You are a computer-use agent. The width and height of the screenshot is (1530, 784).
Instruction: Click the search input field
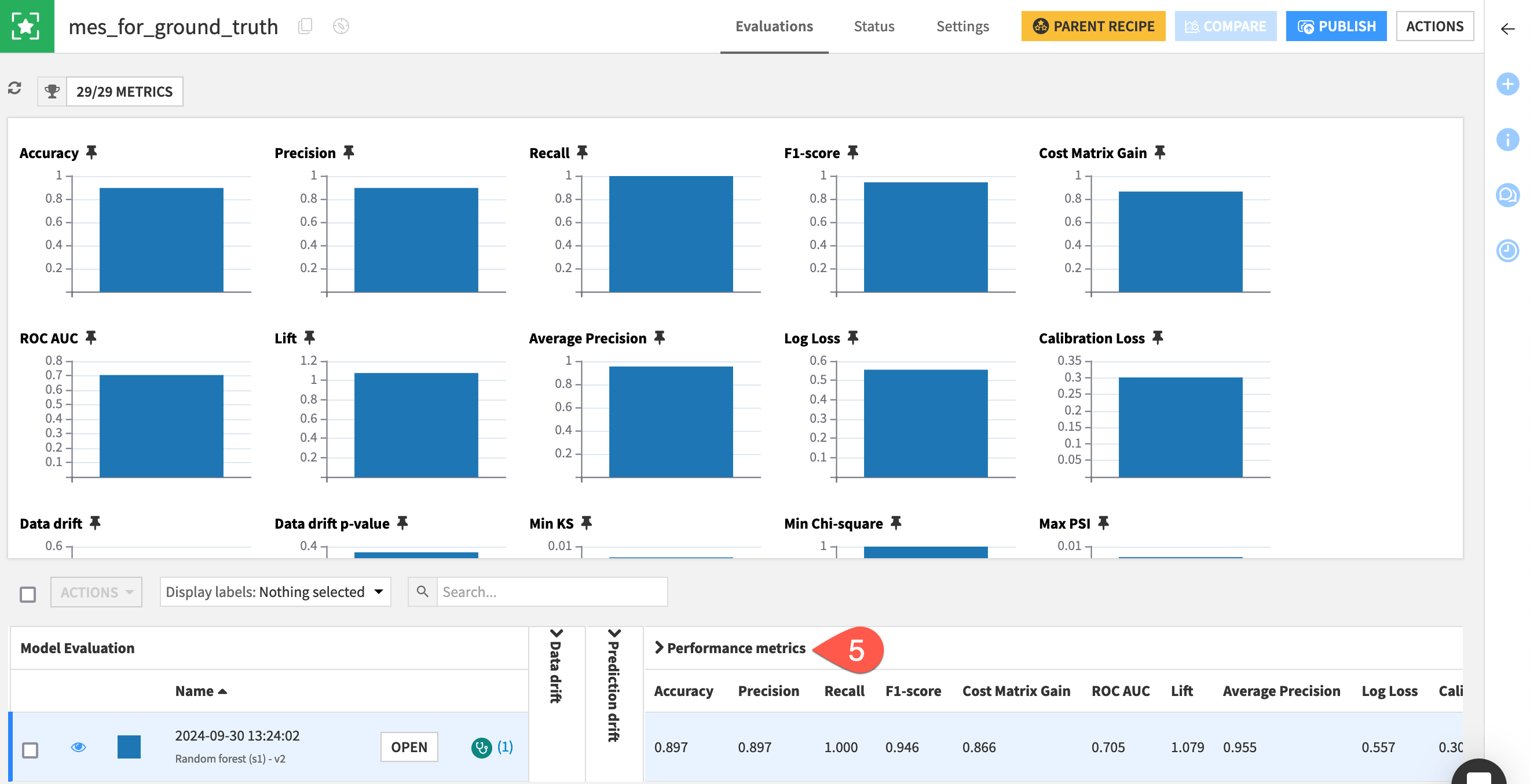549,591
